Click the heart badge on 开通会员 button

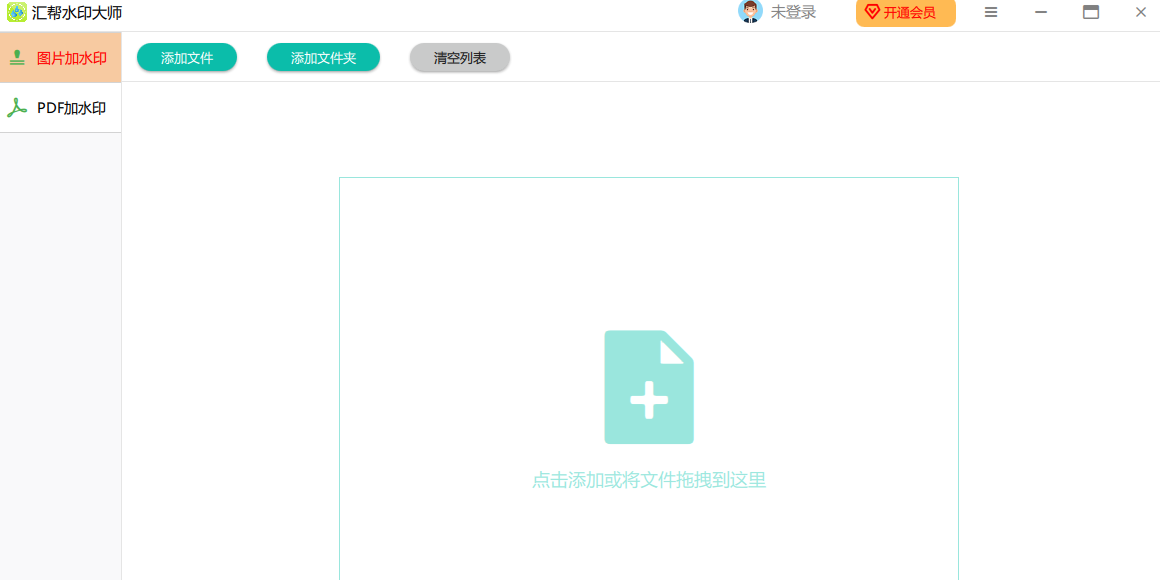point(871,13)
